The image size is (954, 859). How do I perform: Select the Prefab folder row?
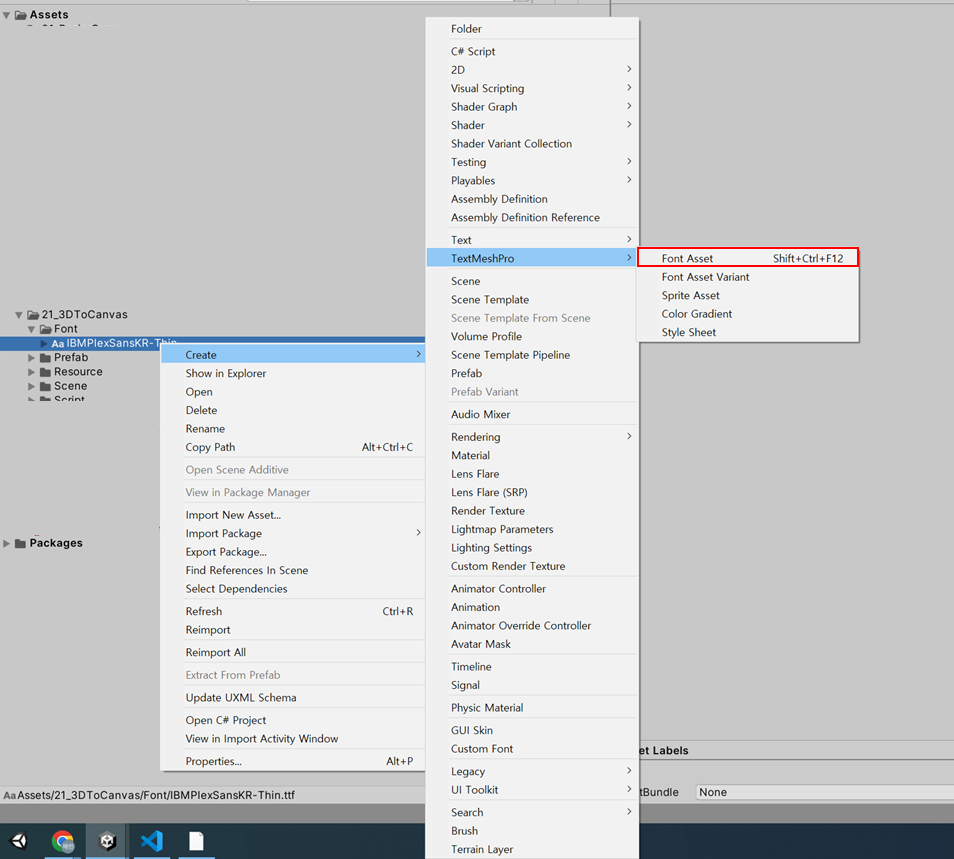(x=80, y=358)
